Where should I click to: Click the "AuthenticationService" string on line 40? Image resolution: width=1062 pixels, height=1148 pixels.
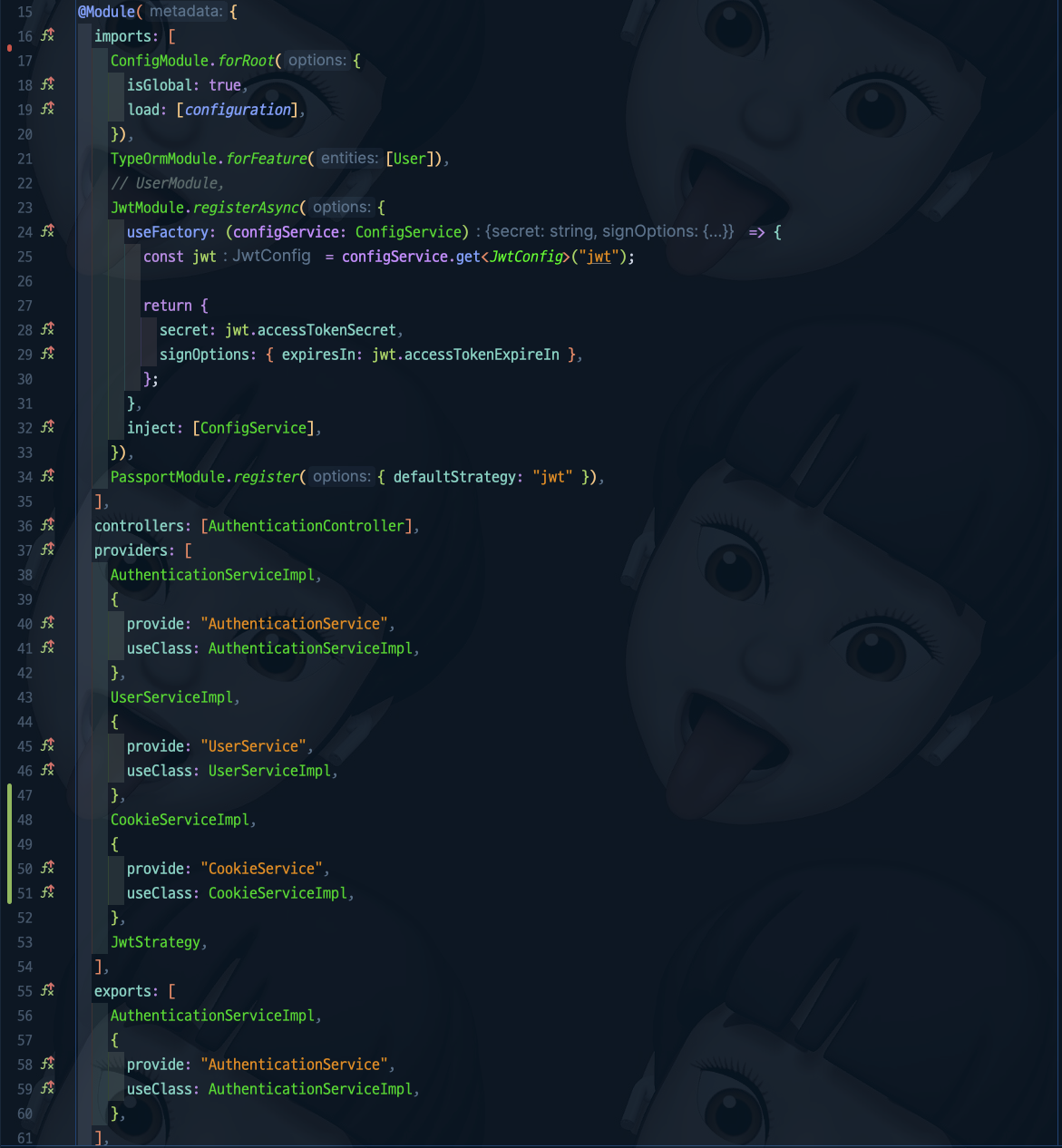click(295, 624)
